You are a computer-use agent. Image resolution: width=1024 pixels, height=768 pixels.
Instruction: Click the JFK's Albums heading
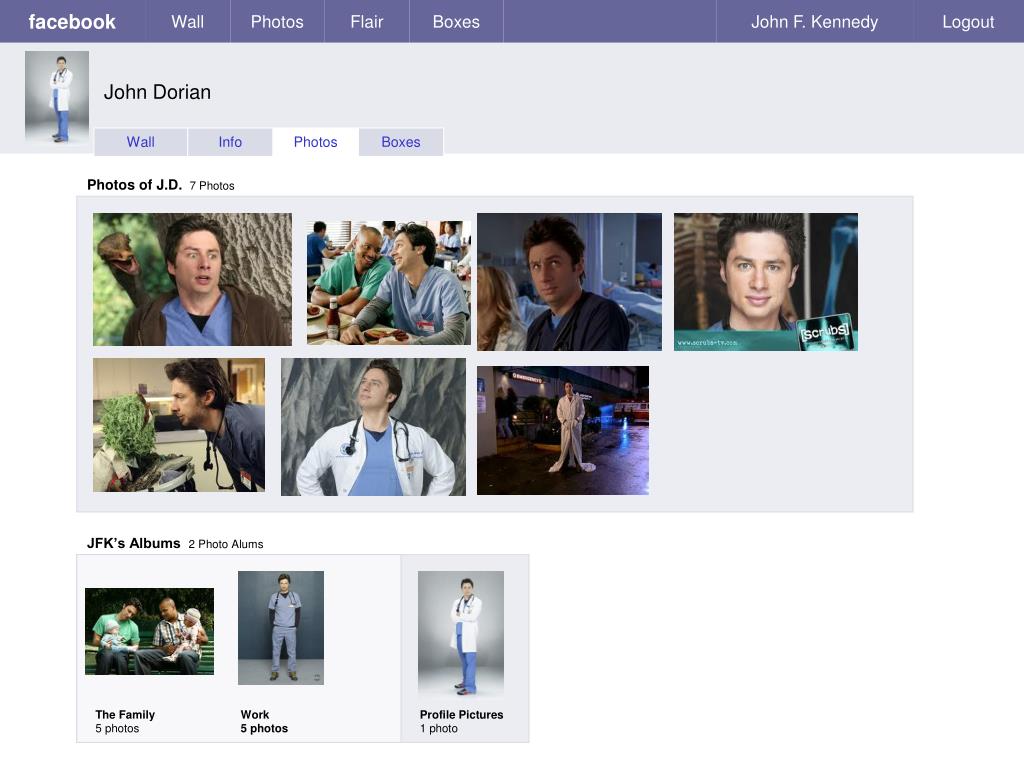click(134, 543)
